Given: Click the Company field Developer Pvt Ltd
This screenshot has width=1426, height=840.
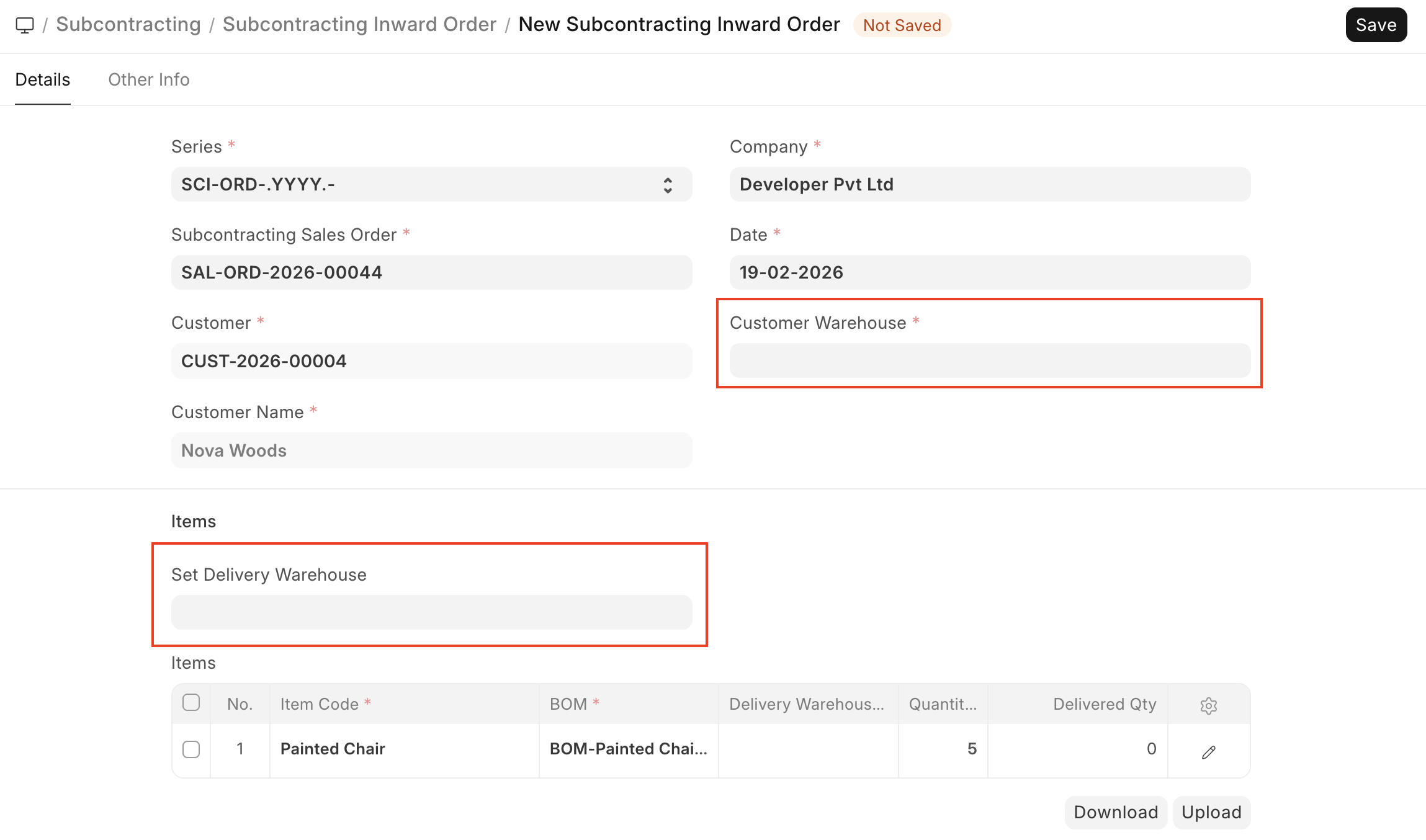Looking at the screenshot, I should coord(990,185).
